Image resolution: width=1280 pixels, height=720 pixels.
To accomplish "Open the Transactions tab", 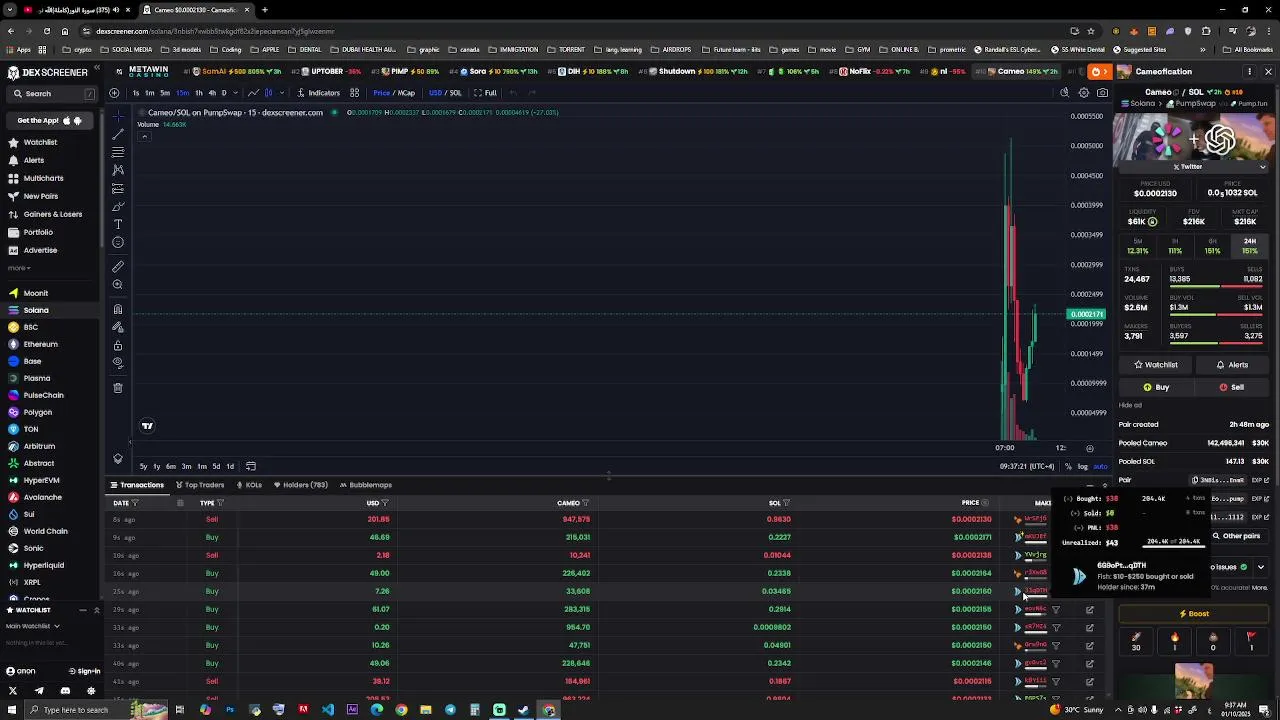I will [x=137, y=485].
